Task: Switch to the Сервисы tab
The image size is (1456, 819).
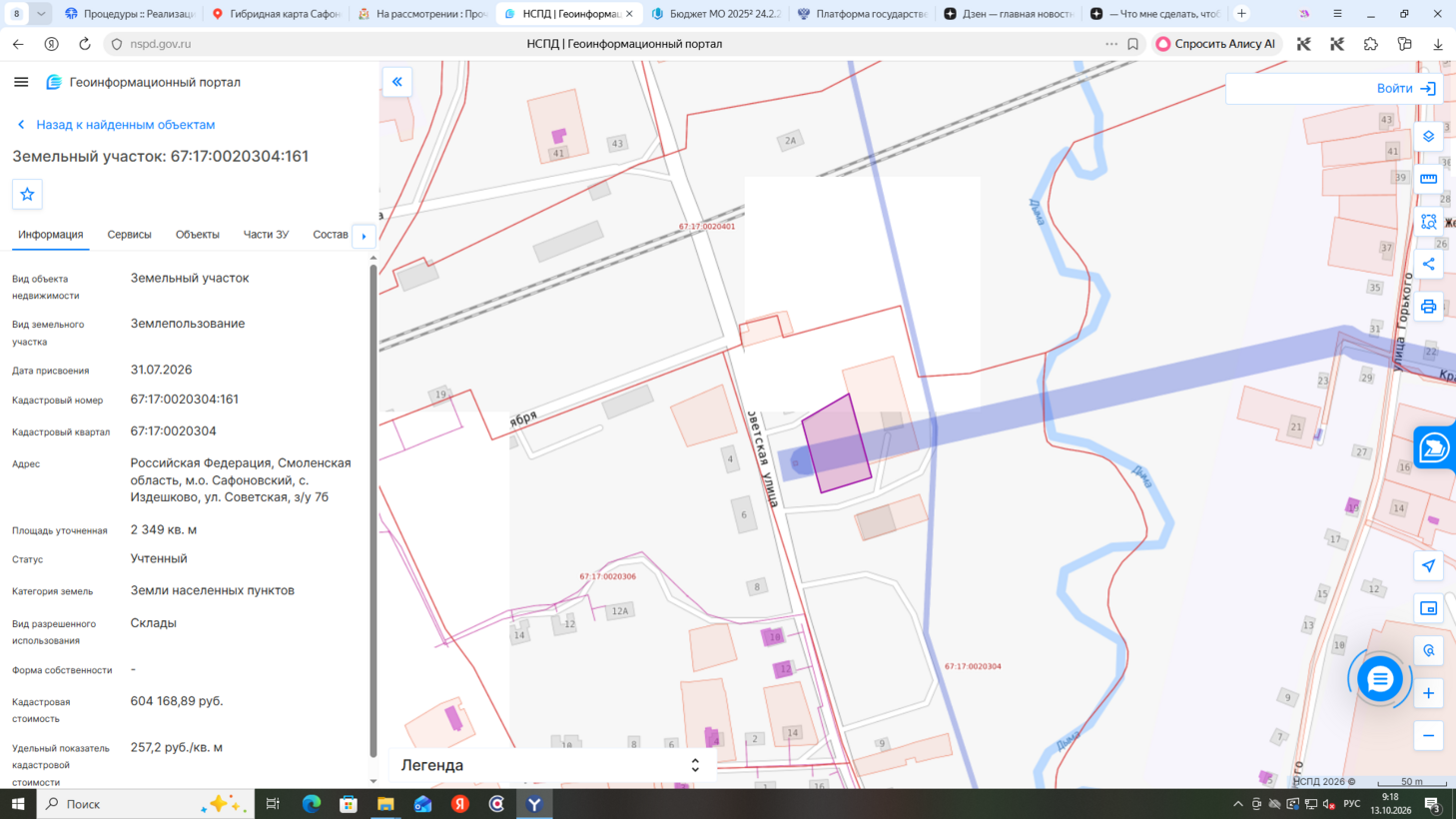Action: (130, 235)
